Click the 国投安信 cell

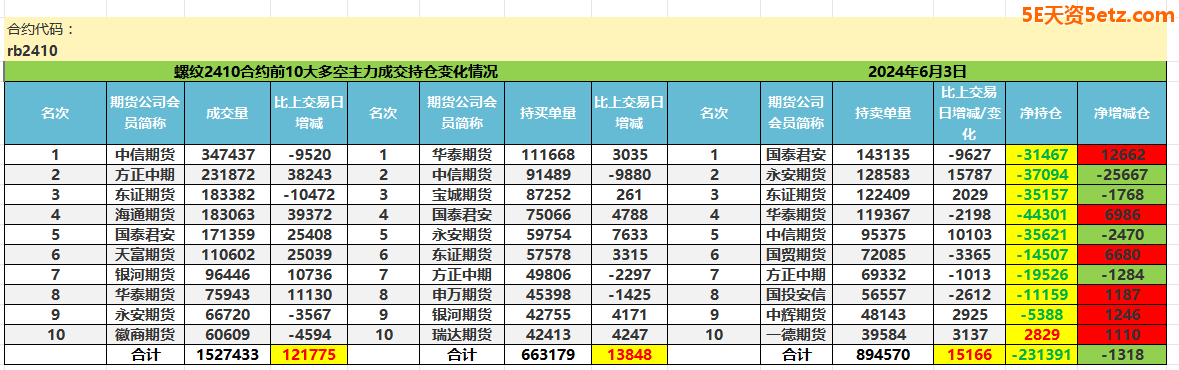coord(796,295)
